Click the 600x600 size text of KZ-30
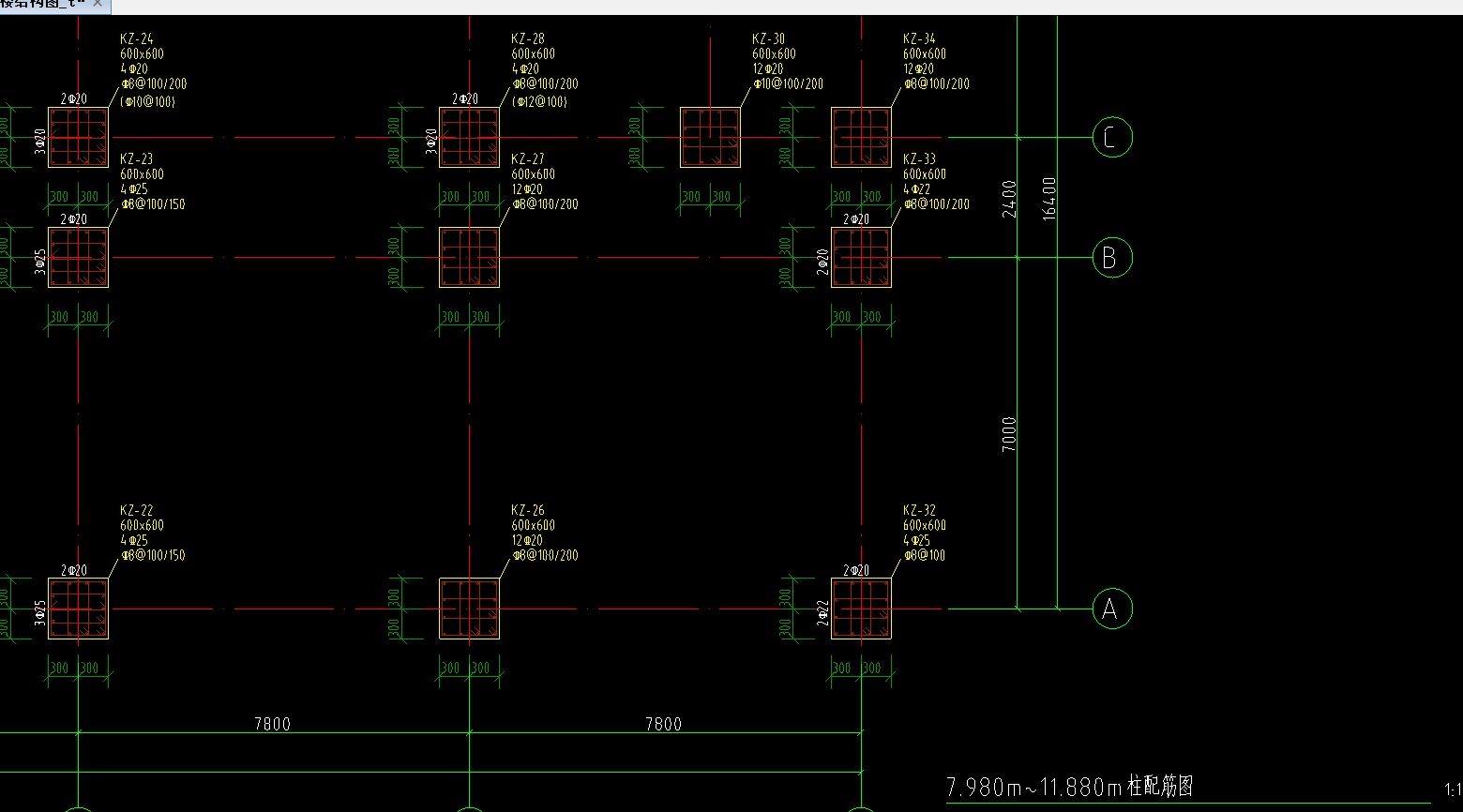This screenshot has height=812, width=1463. 774,54
